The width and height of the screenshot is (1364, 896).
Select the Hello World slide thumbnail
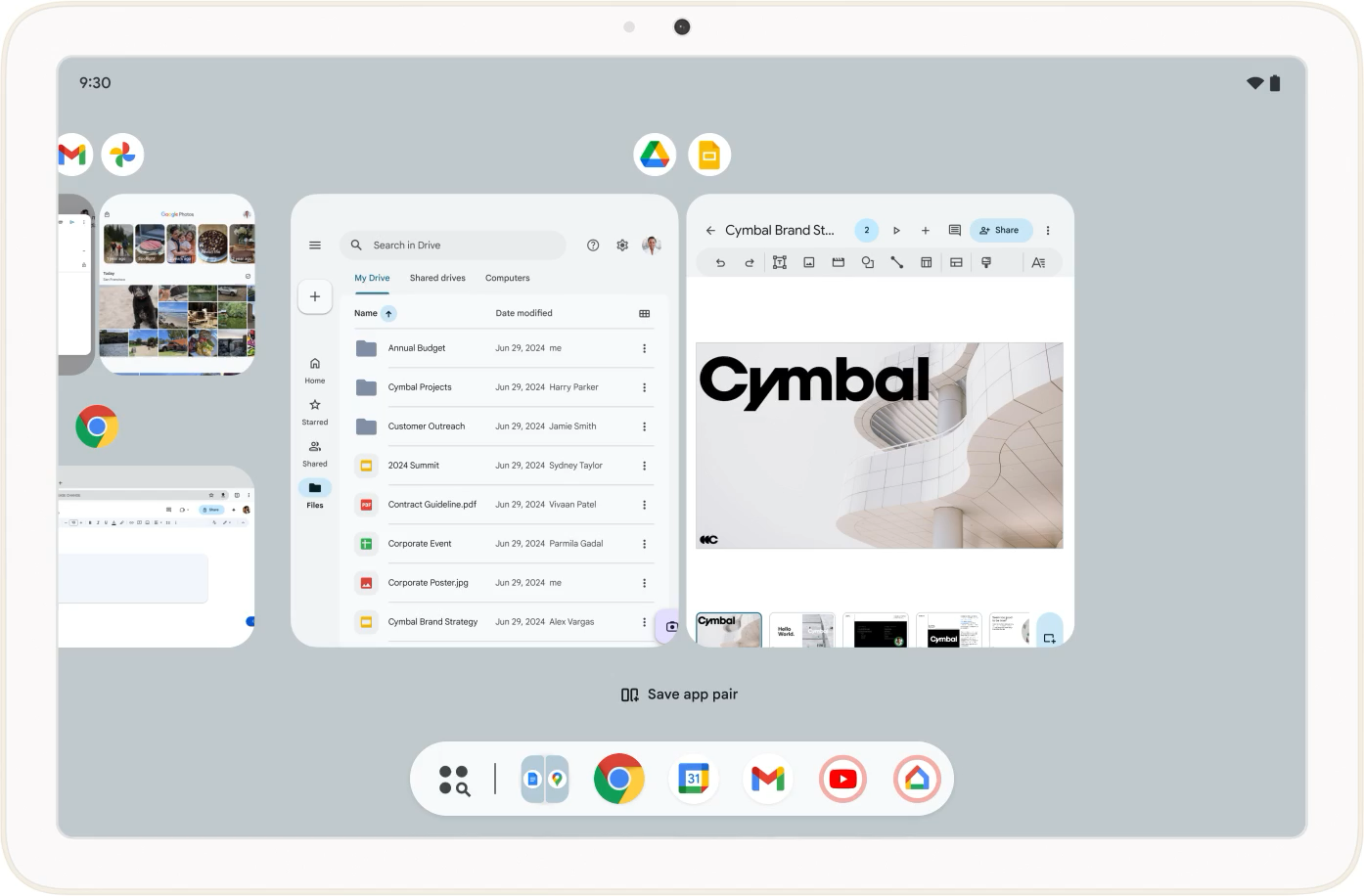point(801,630)
